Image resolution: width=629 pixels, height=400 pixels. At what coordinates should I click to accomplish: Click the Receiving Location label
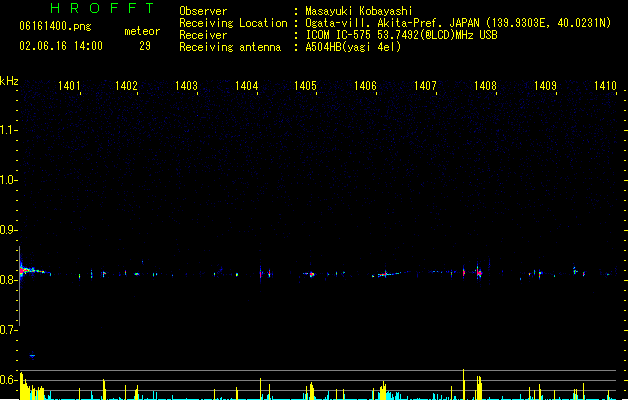(233, 23)
